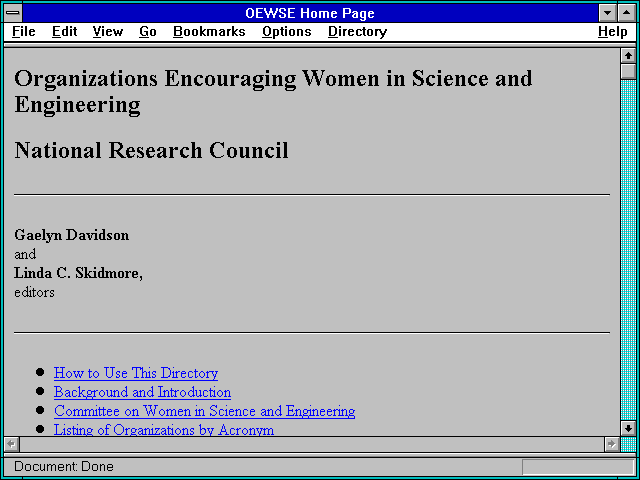
Task: Click the Organizations Encouraging Women heading
Action: tap(273, 91)
